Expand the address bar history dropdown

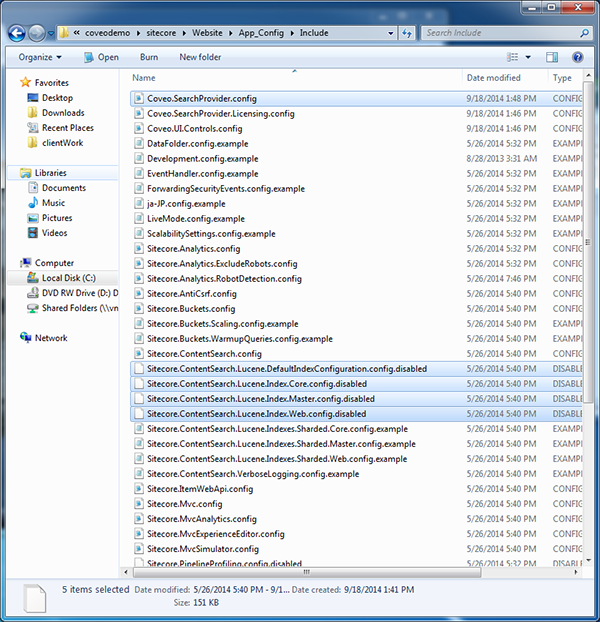point(391,33)
